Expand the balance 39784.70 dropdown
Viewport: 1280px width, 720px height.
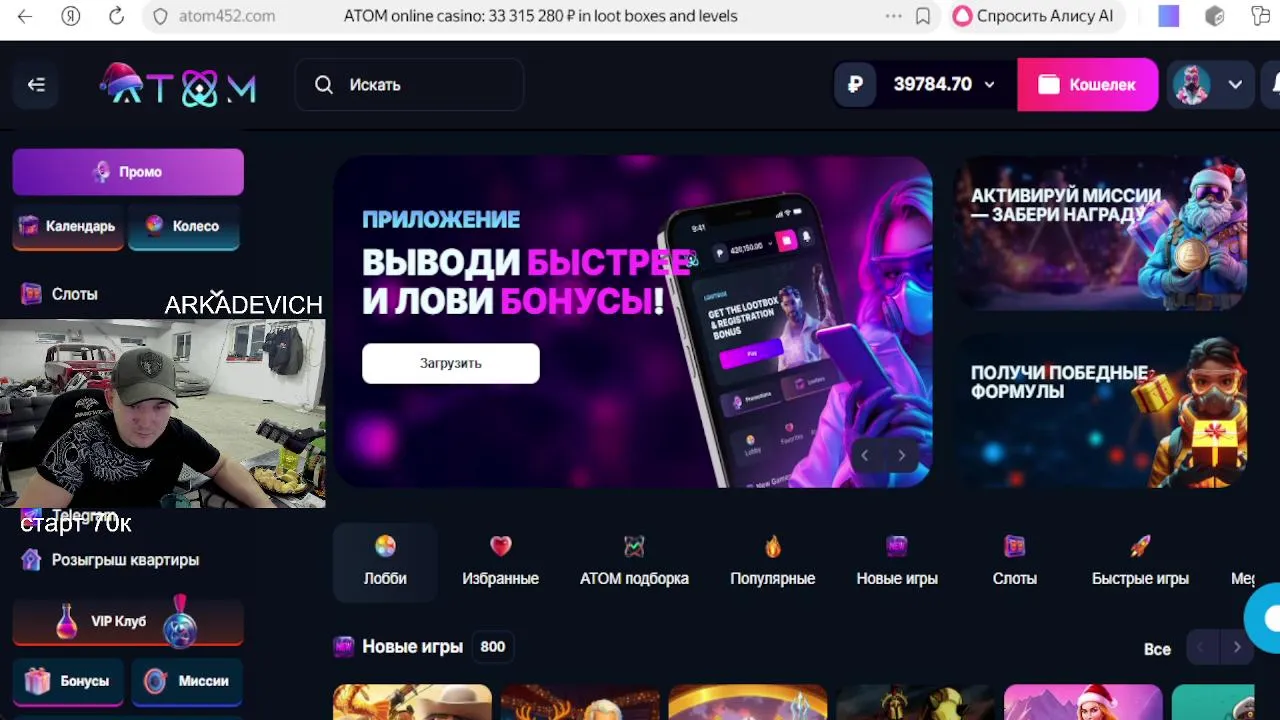pos(990,85)
